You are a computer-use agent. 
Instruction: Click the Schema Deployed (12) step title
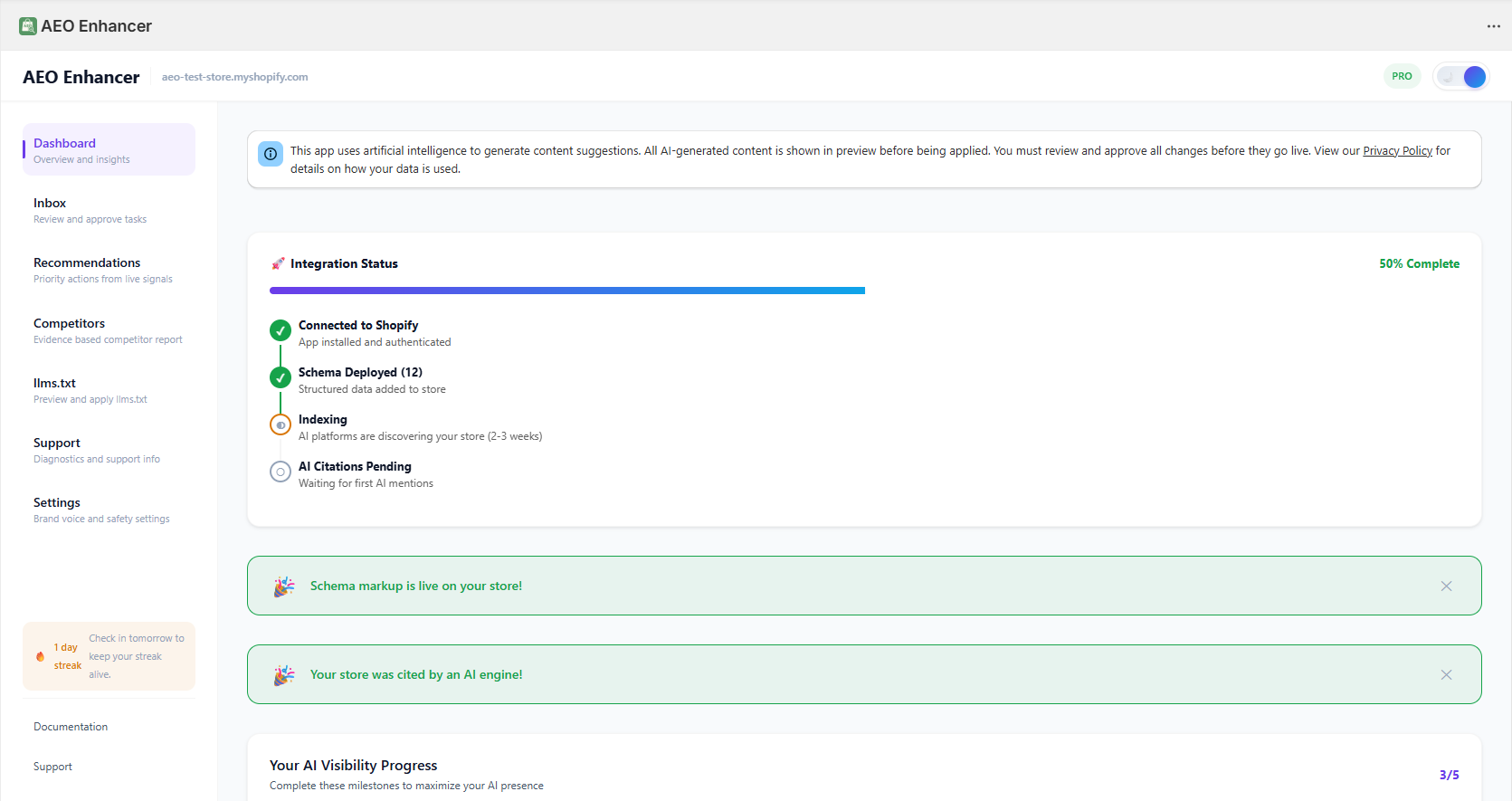tap(360, 372)
